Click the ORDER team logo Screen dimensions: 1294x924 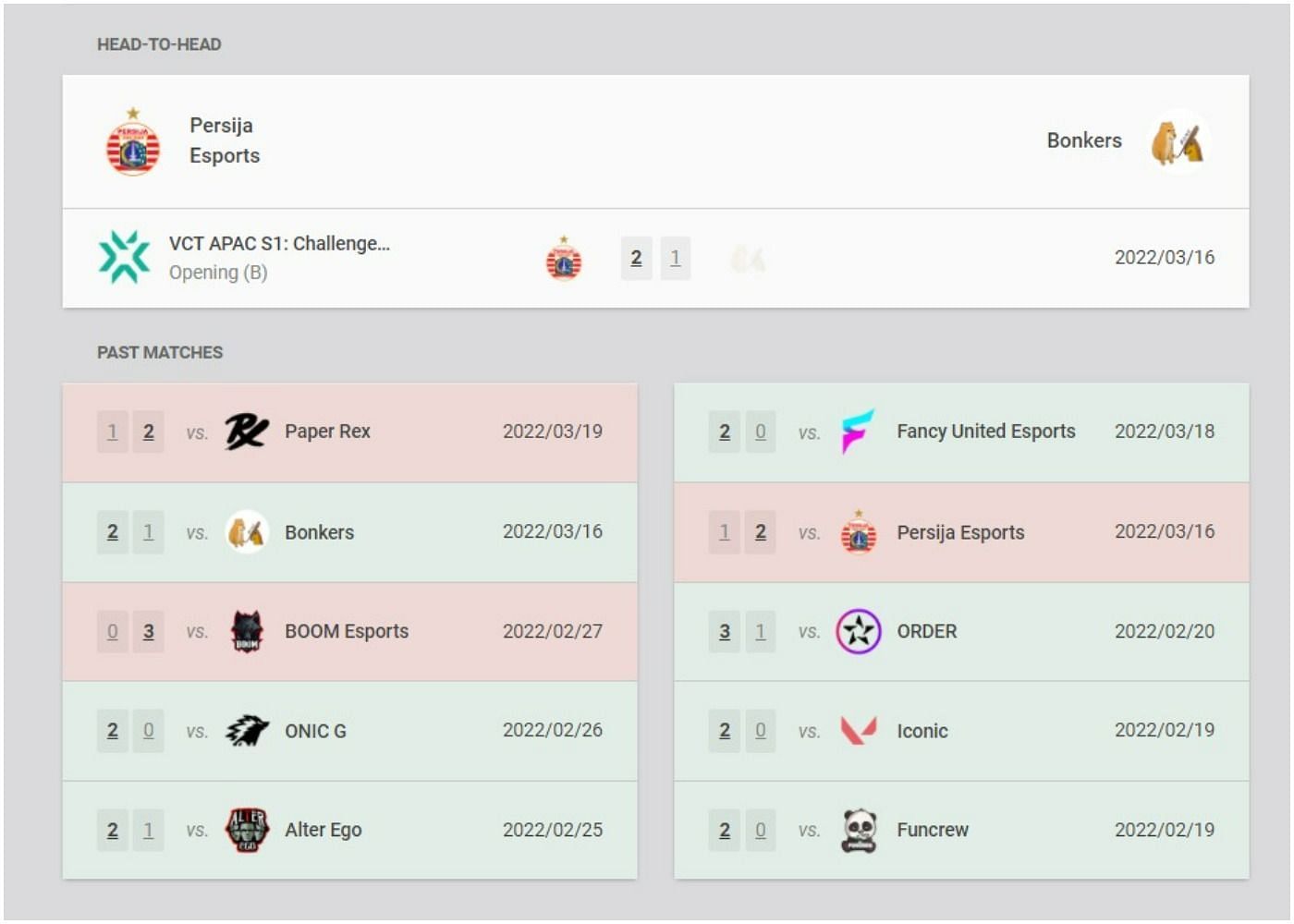[x=859, y=631]
